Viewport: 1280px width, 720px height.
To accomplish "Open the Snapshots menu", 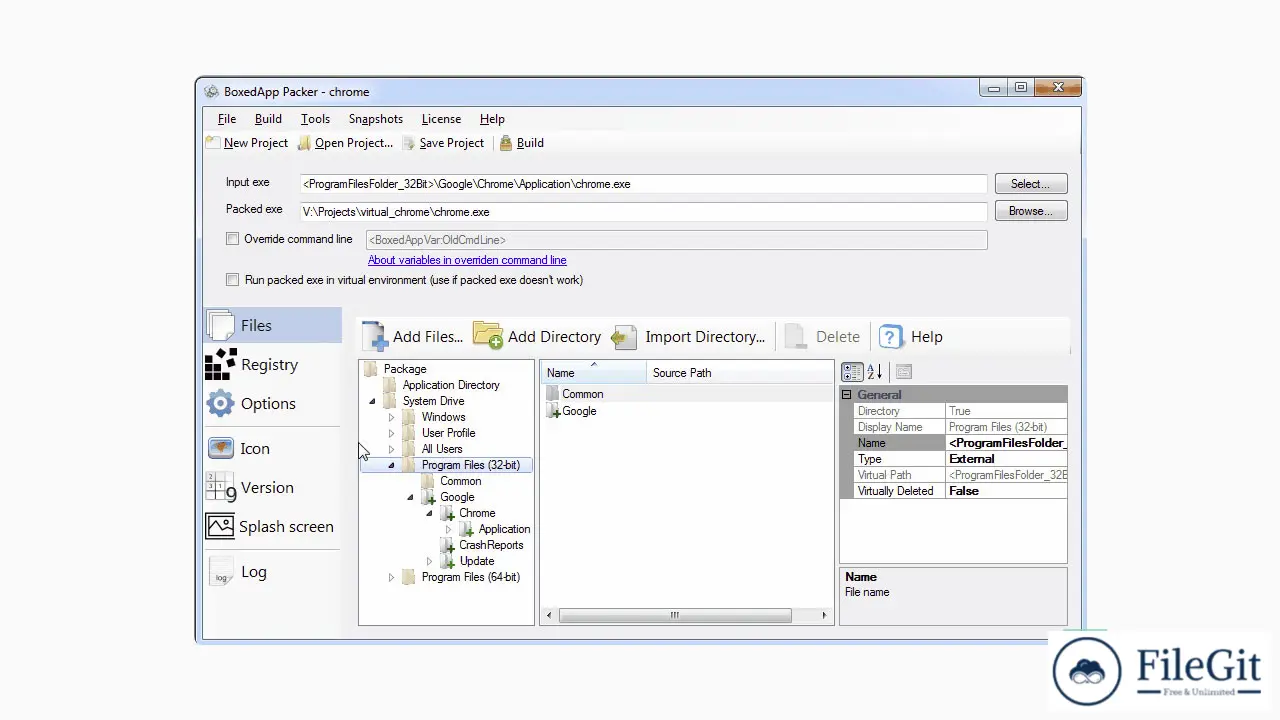I will pos(375,119).
